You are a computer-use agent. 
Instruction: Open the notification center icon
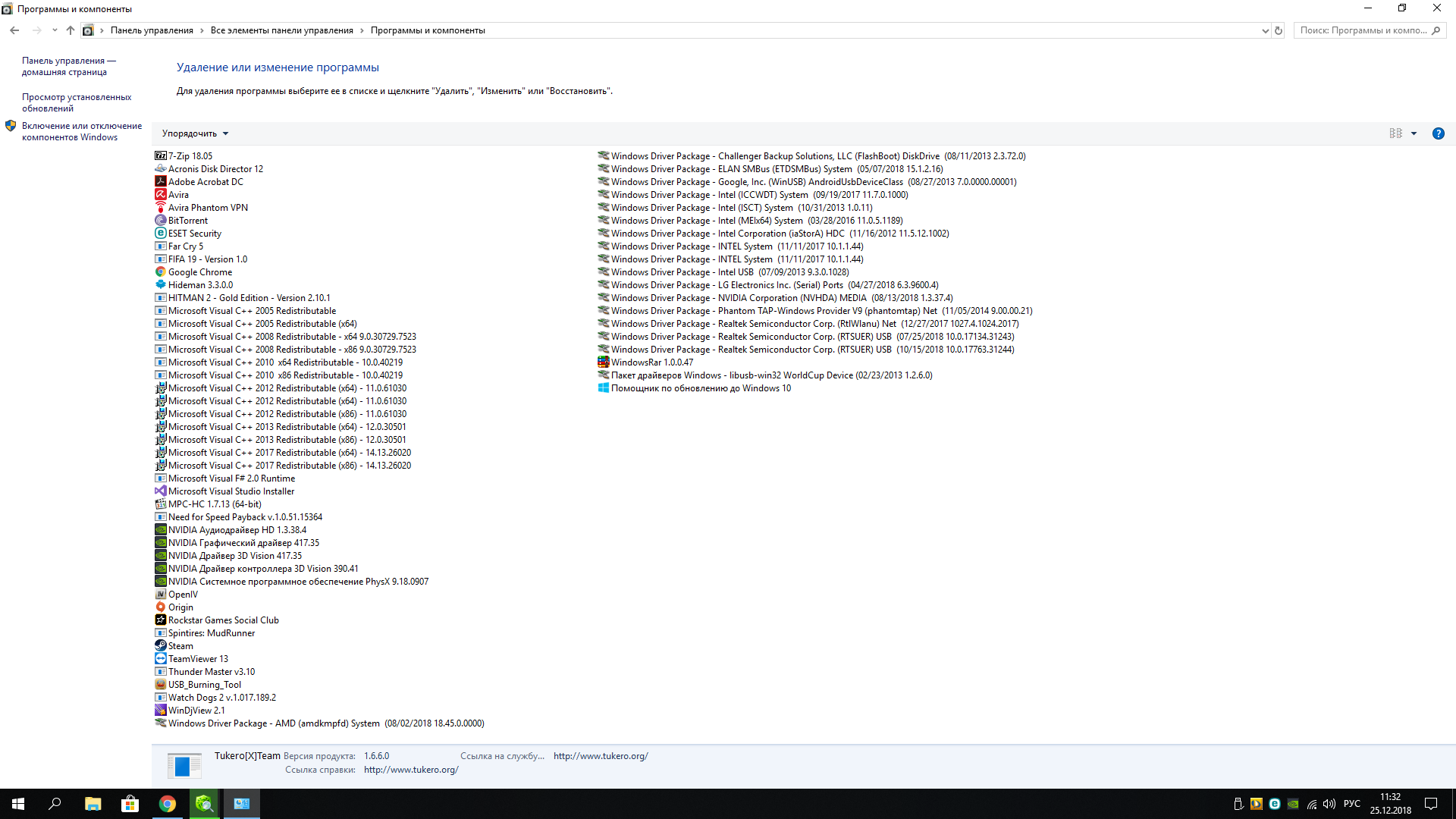click(x=1431, y=804)
